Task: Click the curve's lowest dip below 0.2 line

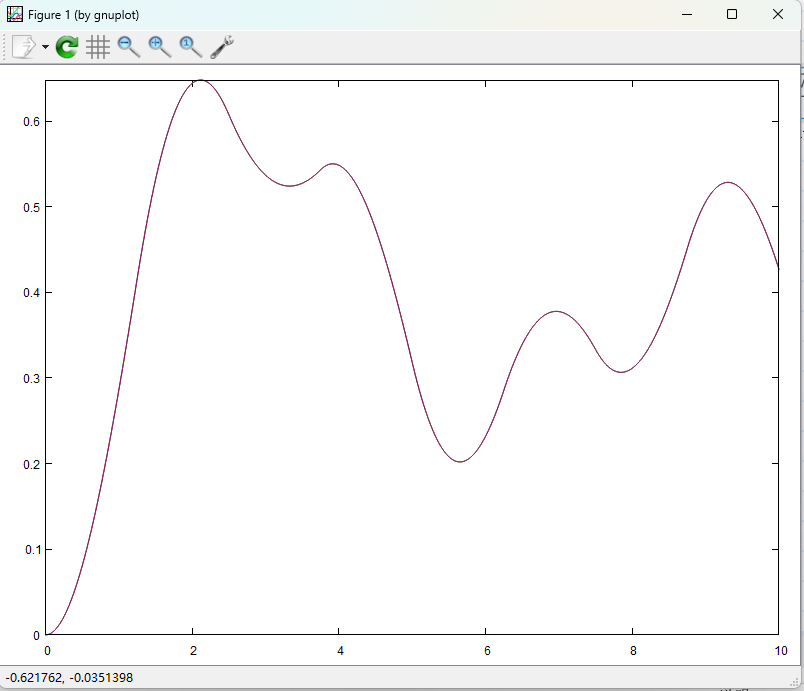Action: (459, 462)
